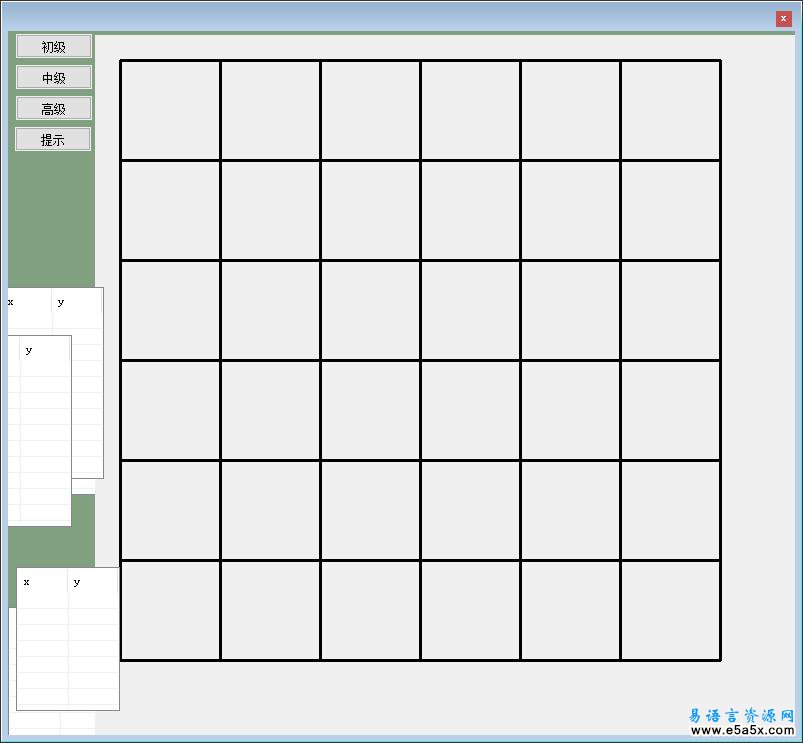Click the grid cell in row 2, column 2

coord(270,210)
